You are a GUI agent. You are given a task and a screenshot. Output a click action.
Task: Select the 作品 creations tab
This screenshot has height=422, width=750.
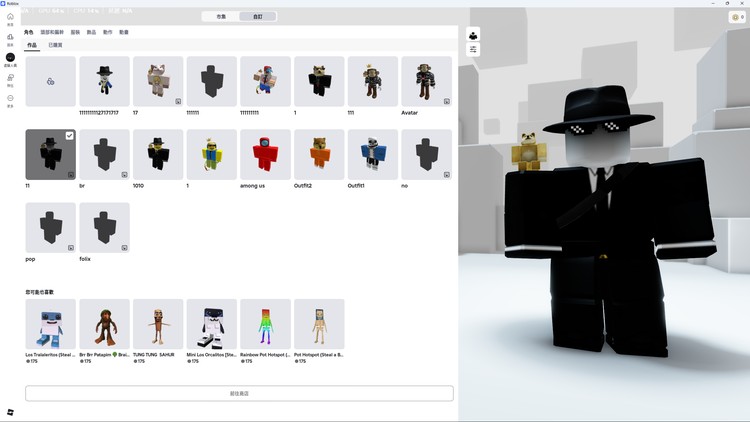pos(32,45)
